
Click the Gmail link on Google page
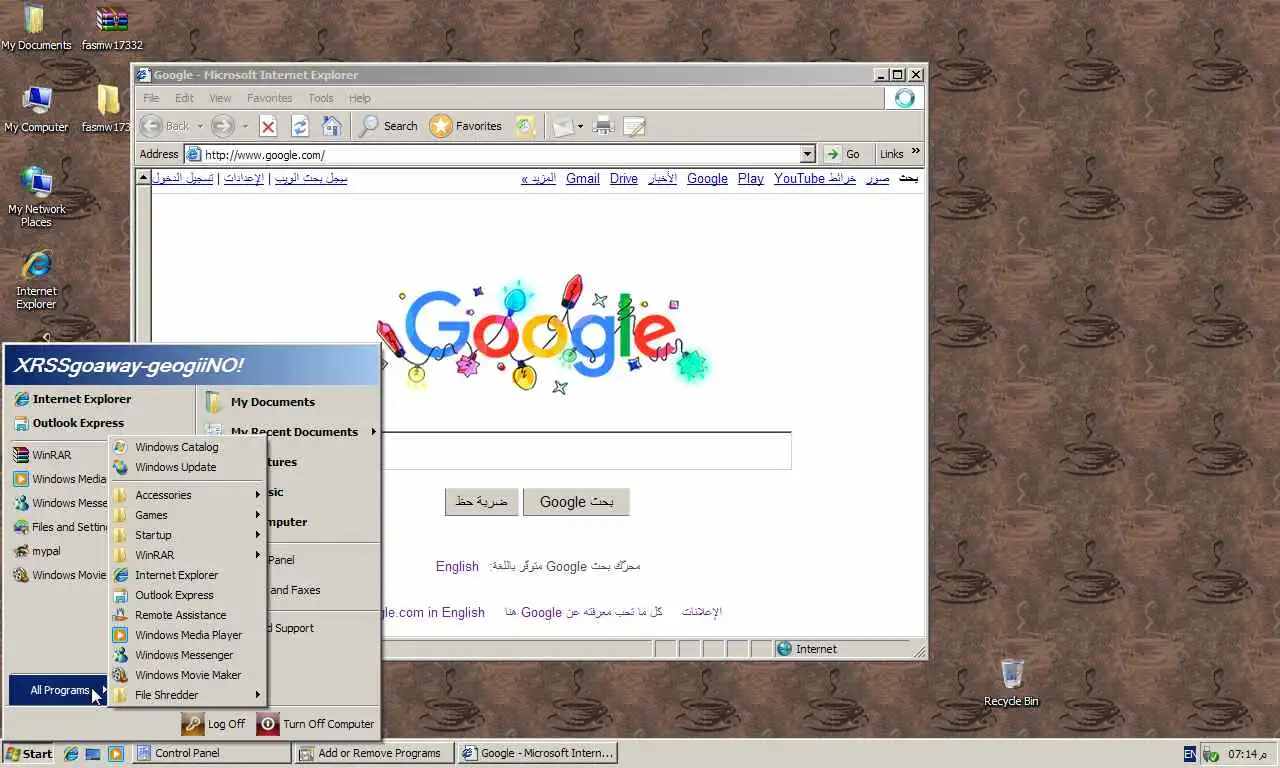coord(583,178)
